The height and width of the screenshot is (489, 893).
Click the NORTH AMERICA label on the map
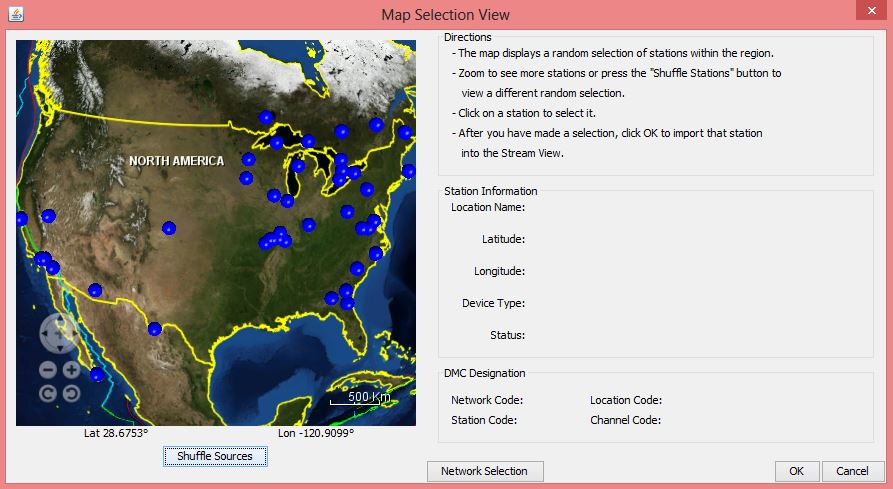click(x=175, y=160)
